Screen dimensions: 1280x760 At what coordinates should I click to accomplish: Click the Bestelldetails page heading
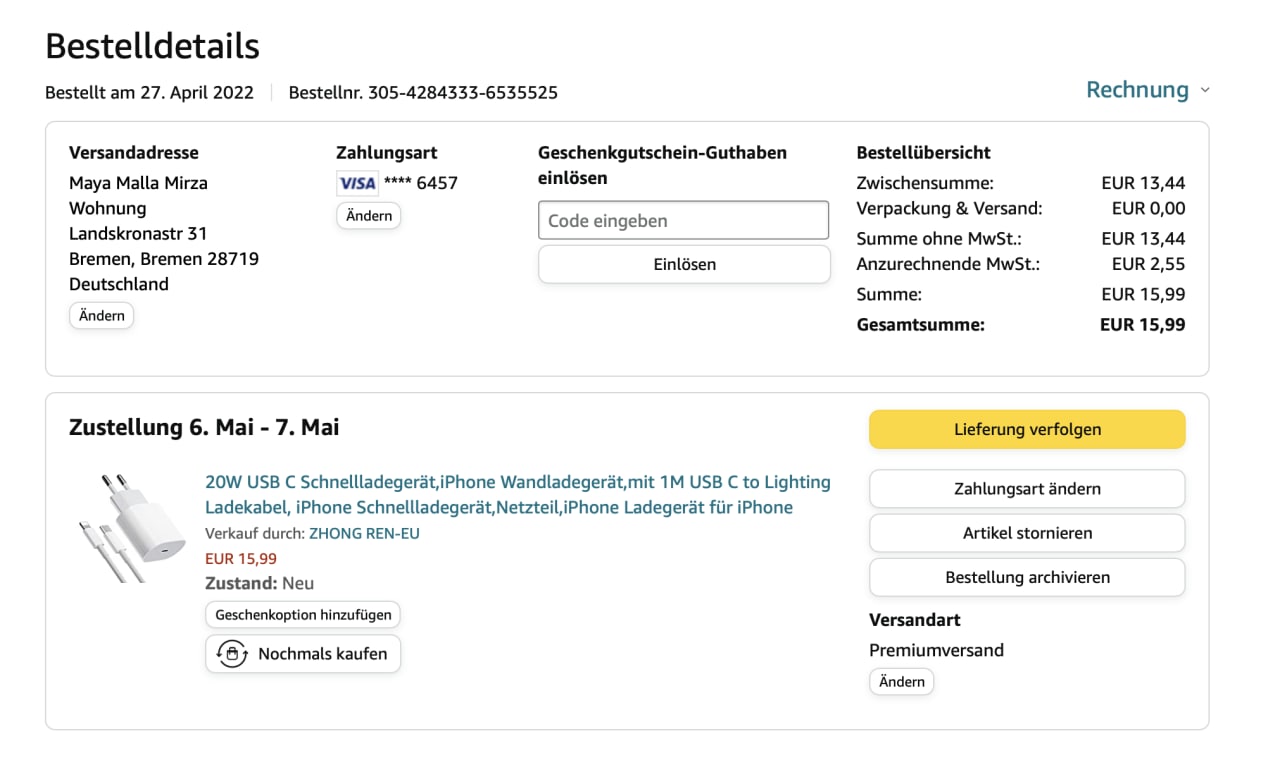152,46
